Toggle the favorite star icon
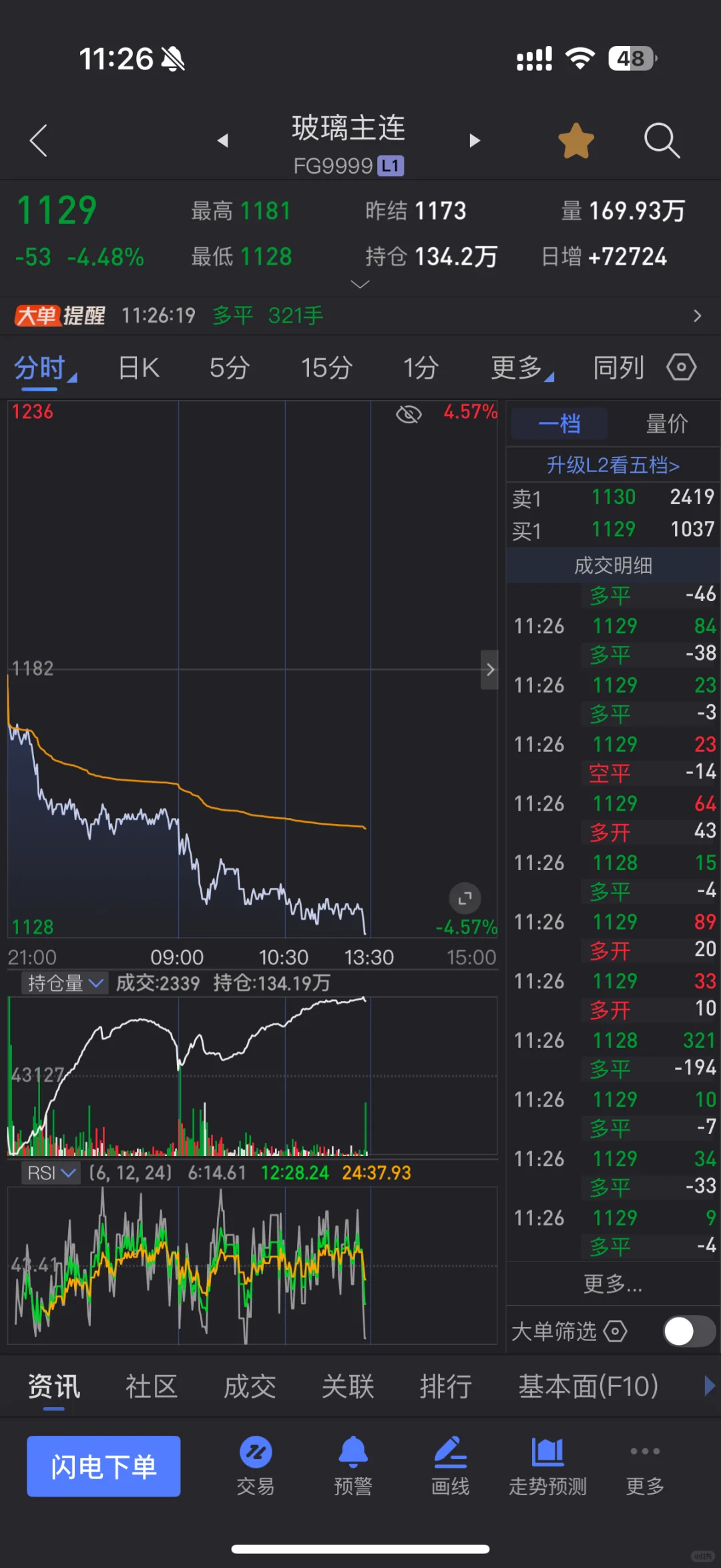Image resolution: width=721 pixels, height=1568 pixels. (x=576, y=141)
